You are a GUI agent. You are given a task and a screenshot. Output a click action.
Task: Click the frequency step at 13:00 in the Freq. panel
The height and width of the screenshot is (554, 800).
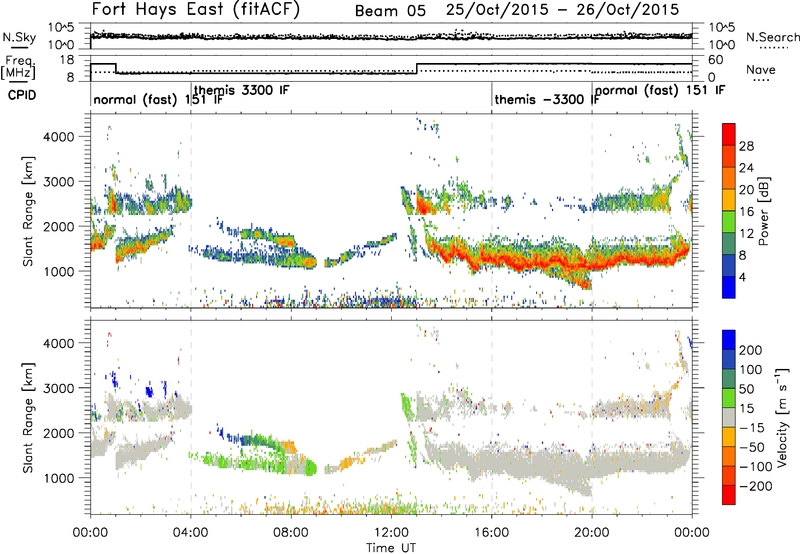[x=417, y=68]
